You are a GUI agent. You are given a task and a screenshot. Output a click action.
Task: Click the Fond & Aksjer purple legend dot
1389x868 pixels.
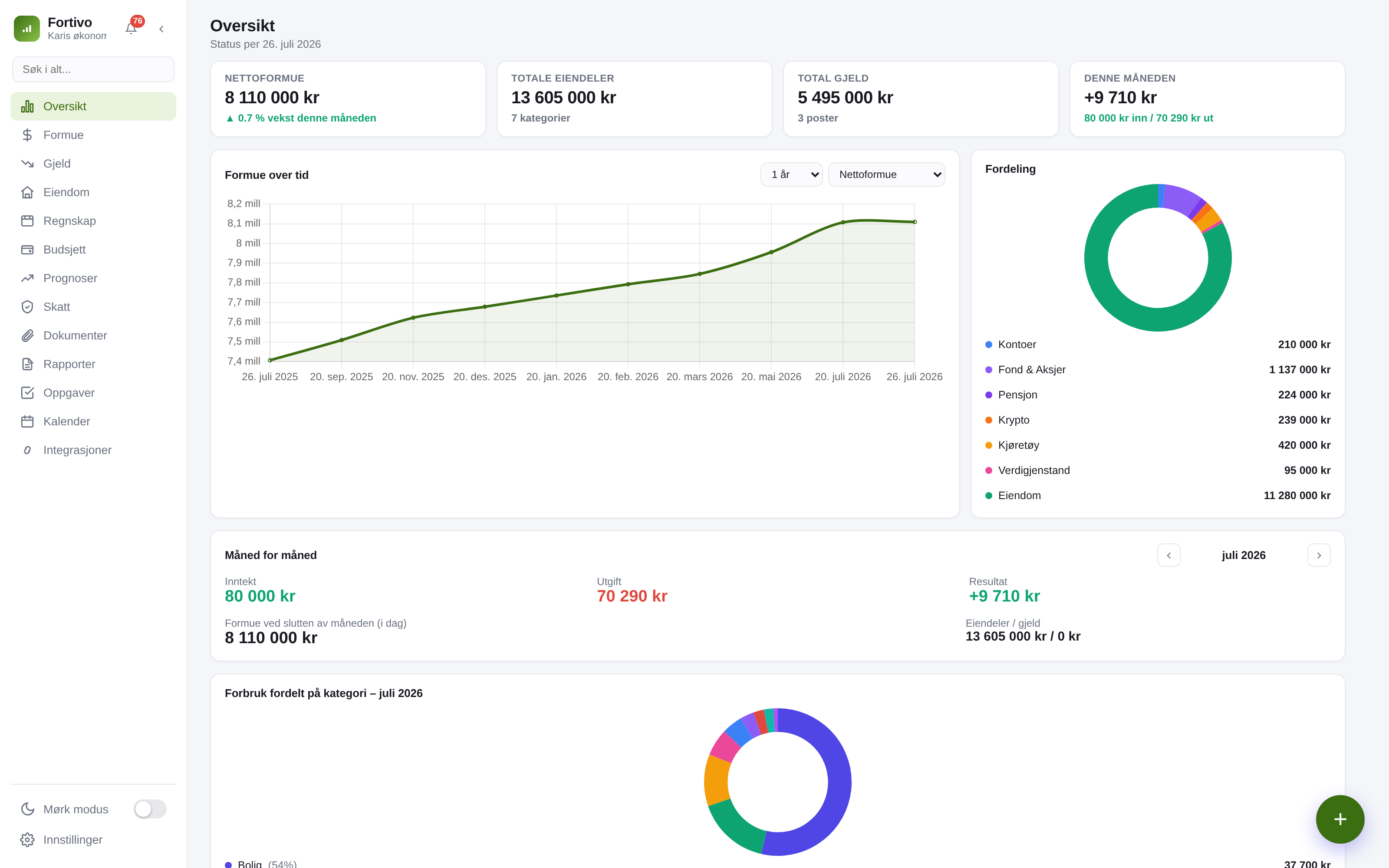(x=988, y=370)
